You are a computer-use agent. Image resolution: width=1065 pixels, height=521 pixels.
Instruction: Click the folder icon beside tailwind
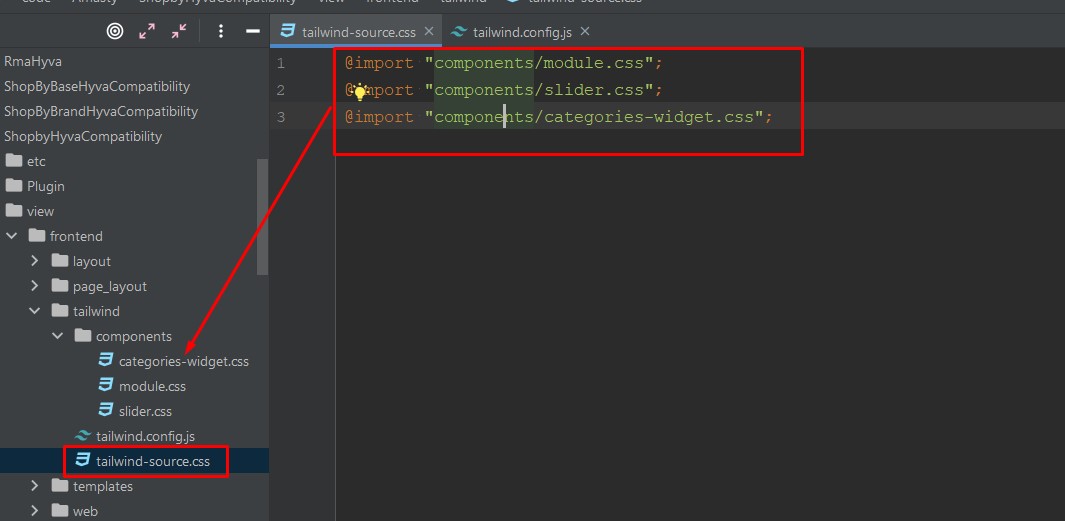point(60,311)
